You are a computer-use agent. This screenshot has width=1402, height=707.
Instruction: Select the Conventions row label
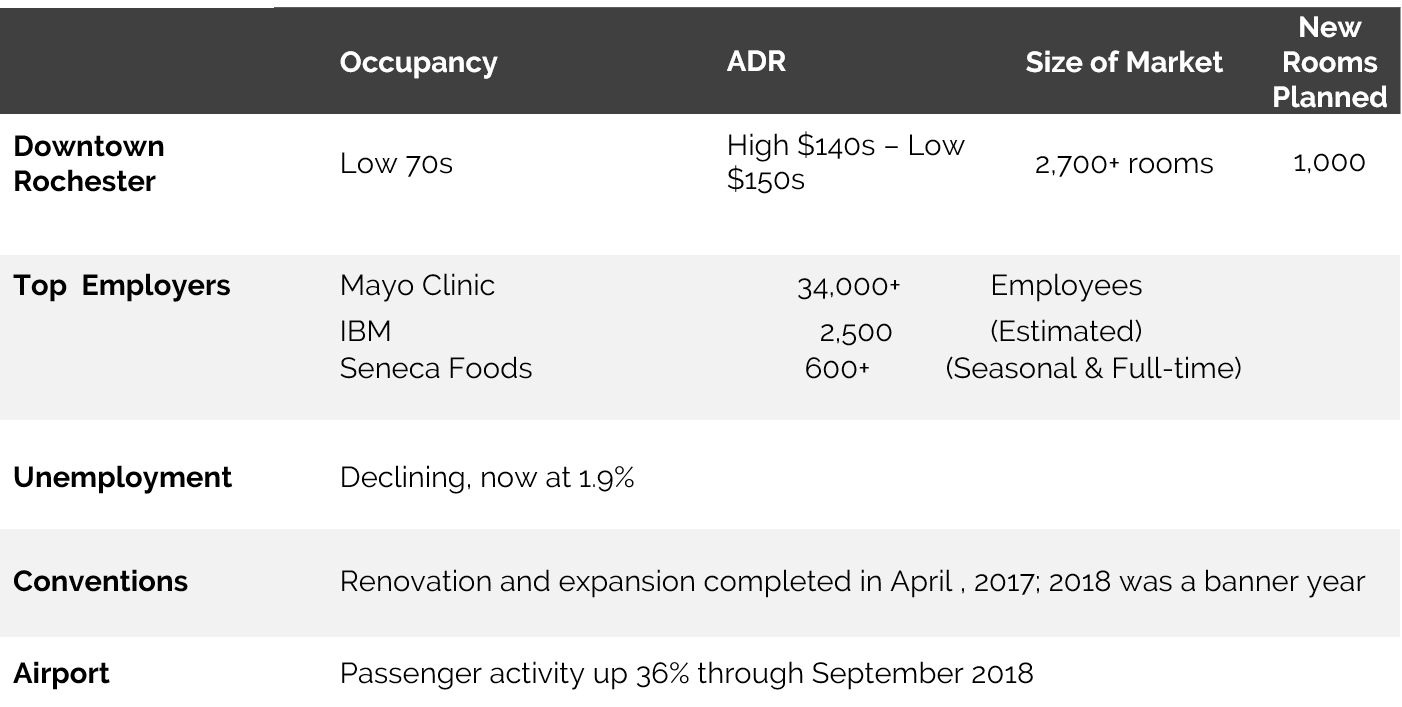[x=100, y=582]
